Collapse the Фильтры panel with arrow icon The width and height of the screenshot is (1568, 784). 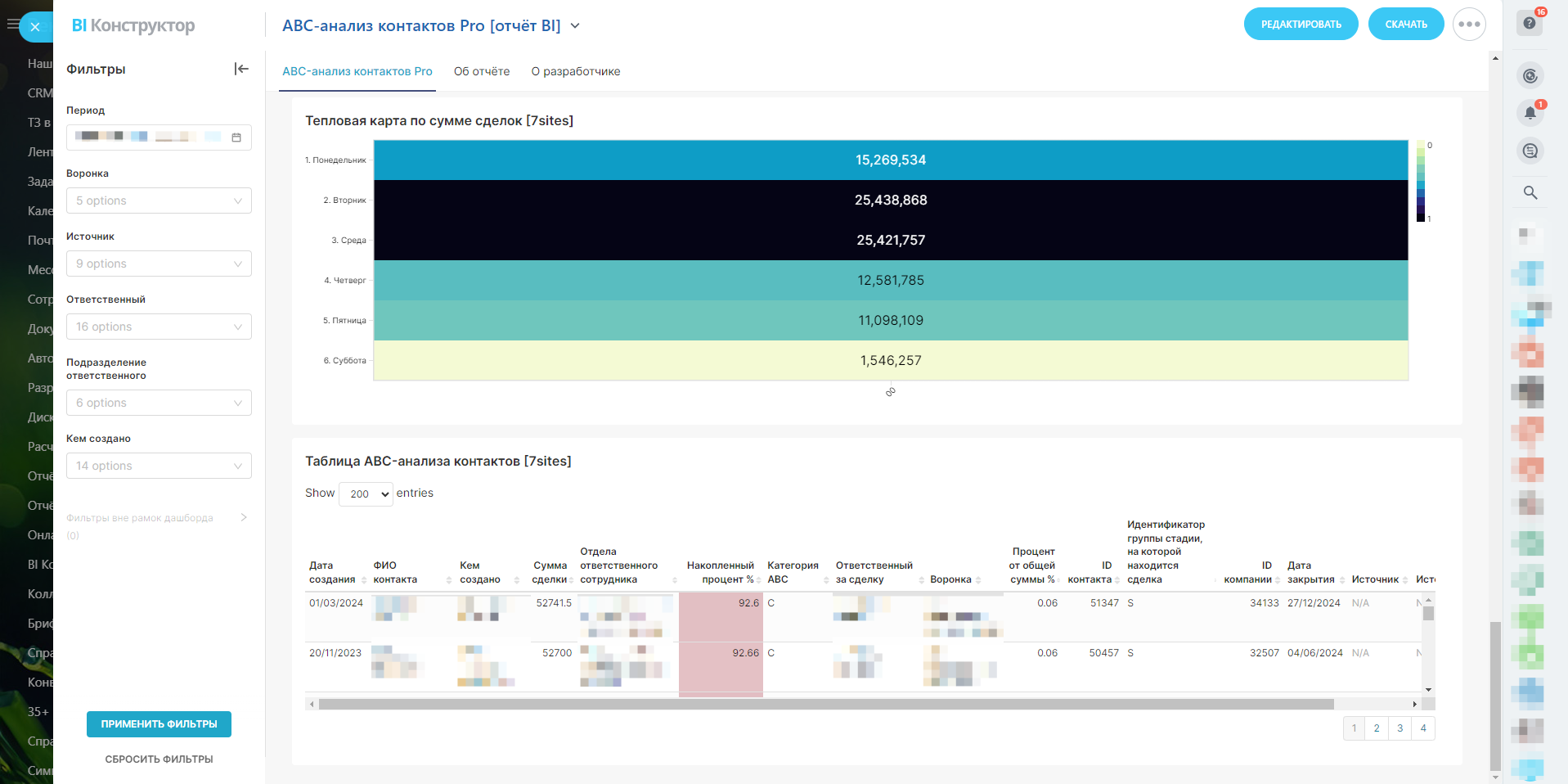[240, 69]
